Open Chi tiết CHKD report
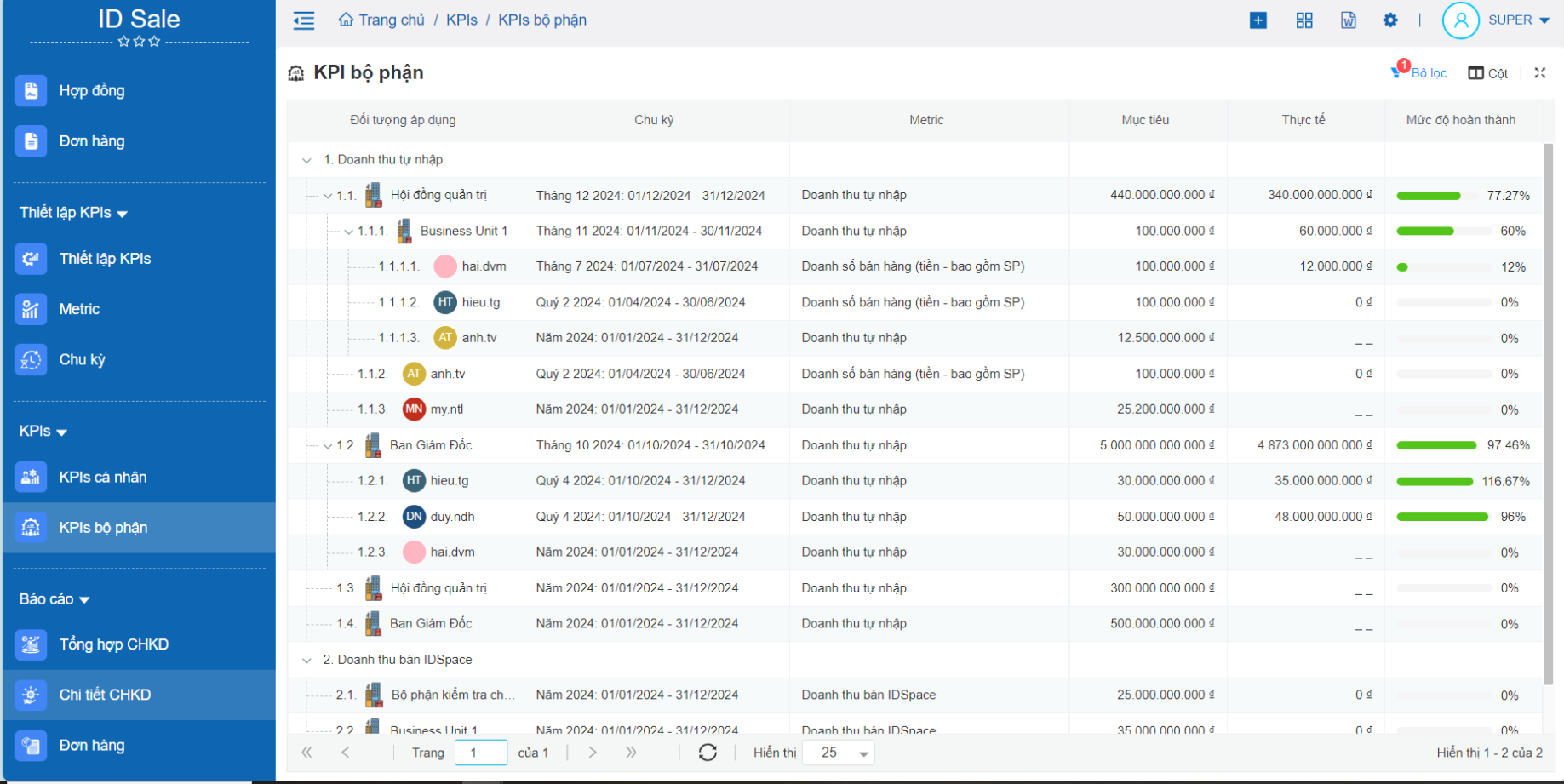Viewport: 1564px width, 784px height. pyautogui.click(x=105, y=695)
